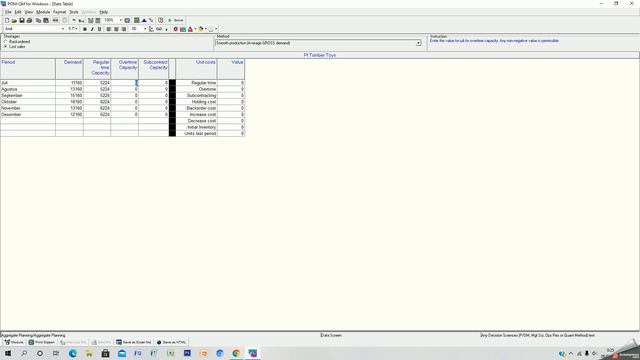Click the Agustus period row label
The width and height of the screenshot is (640, 360).
28,89
